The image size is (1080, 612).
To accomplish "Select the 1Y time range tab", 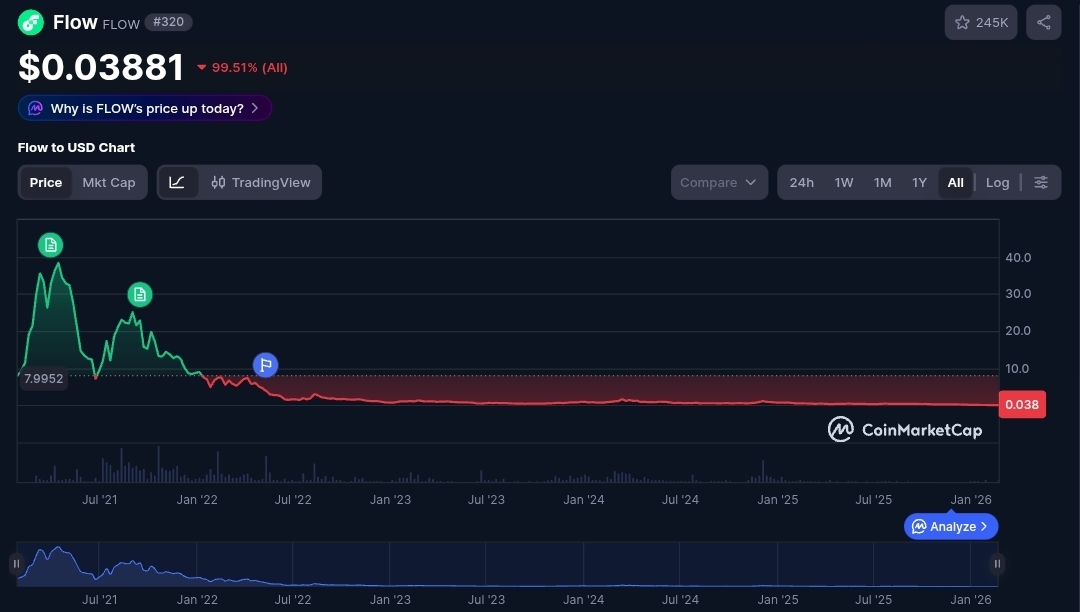I will click(x=919, y=182).
